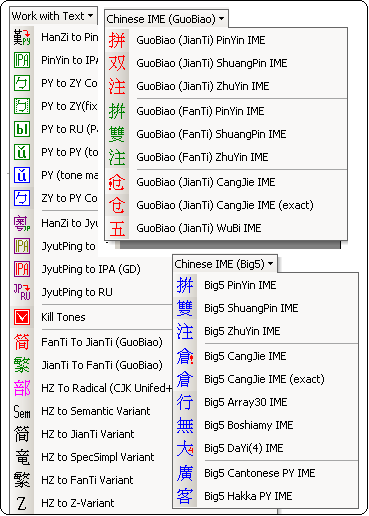The image size is (369, 516).
Task: Click the red Kill Tones icon
Action: point(22,317)
